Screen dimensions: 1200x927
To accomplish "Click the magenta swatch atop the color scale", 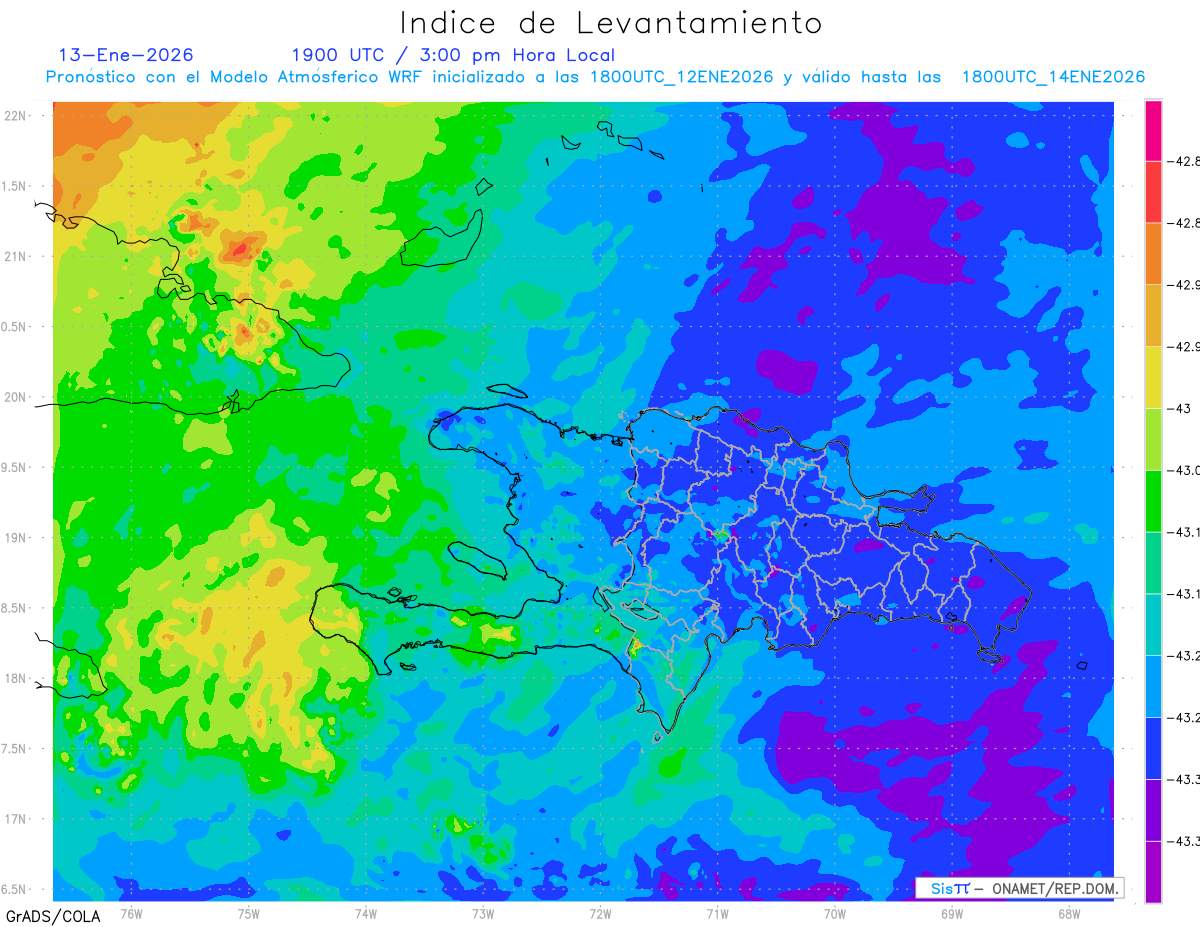I will (x=1153, y=131).
